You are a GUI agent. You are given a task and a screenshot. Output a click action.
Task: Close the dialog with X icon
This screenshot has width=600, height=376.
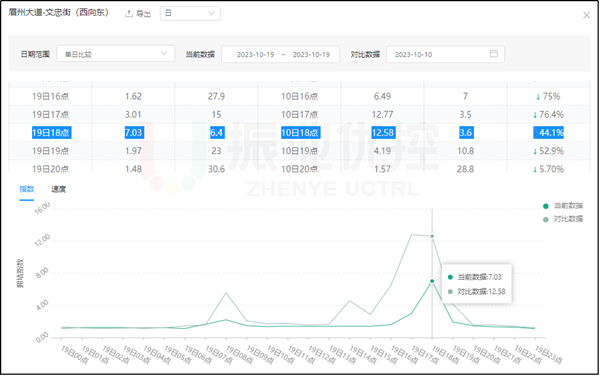[x=586, y=15]
